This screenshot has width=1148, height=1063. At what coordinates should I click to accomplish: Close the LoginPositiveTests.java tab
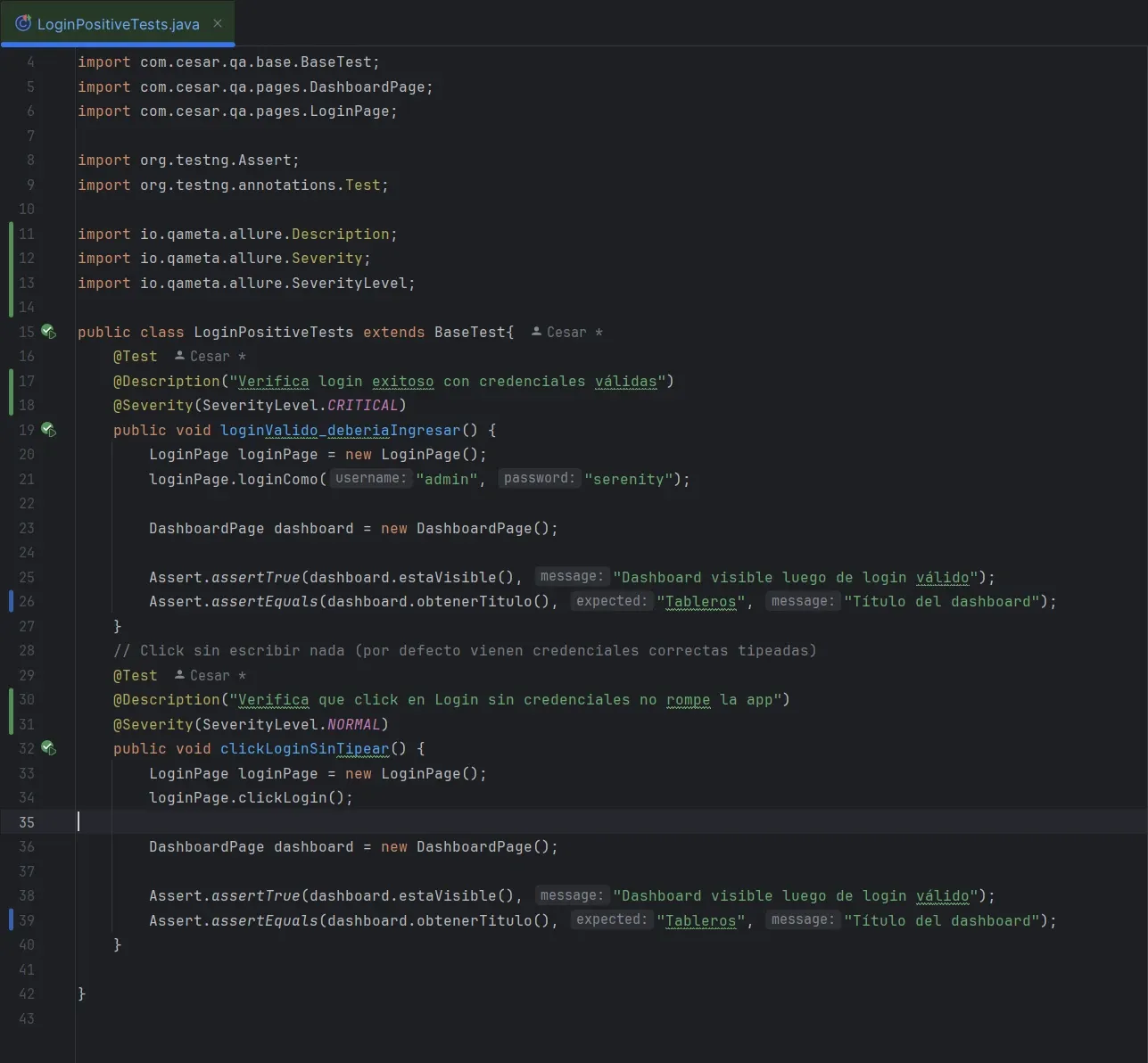pyautogui.click(x=217, y=24)
